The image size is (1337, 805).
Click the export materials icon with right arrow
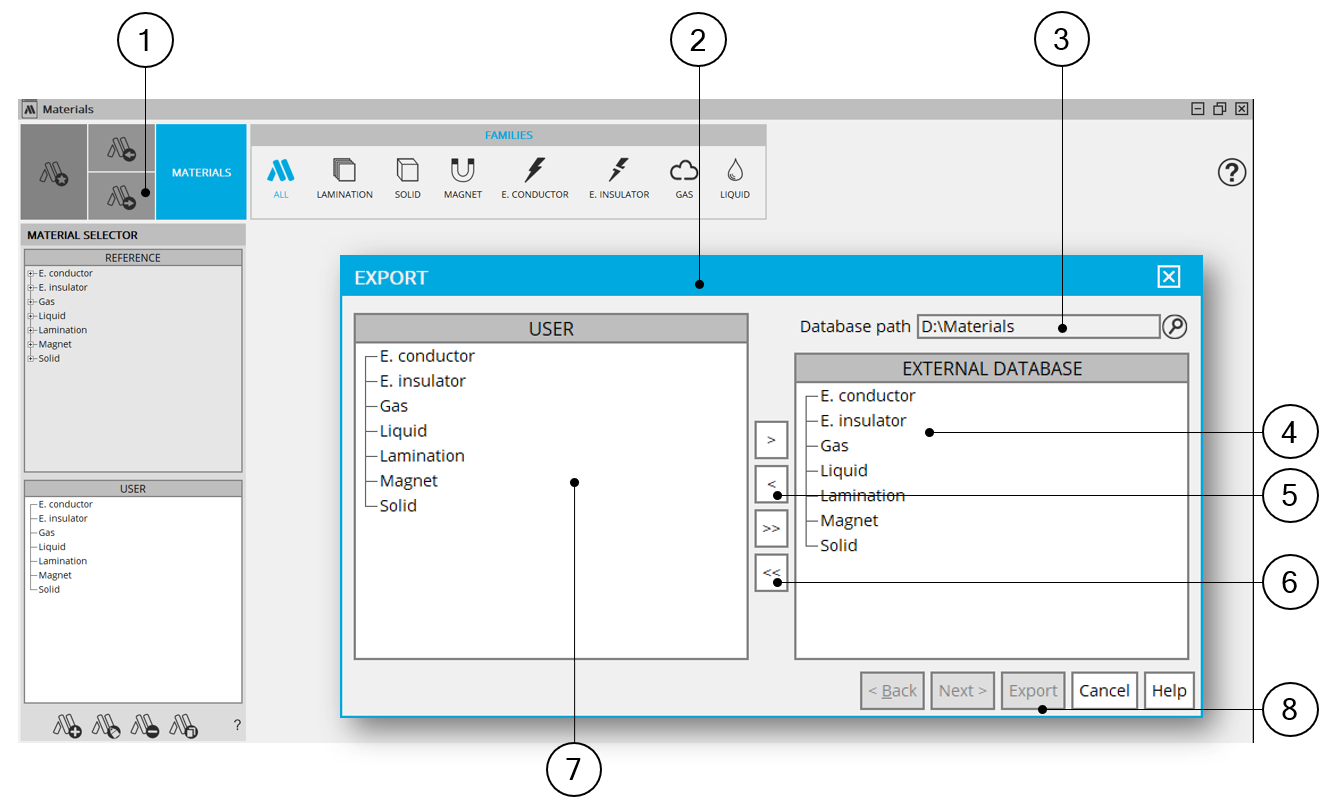tap(122, 196)
